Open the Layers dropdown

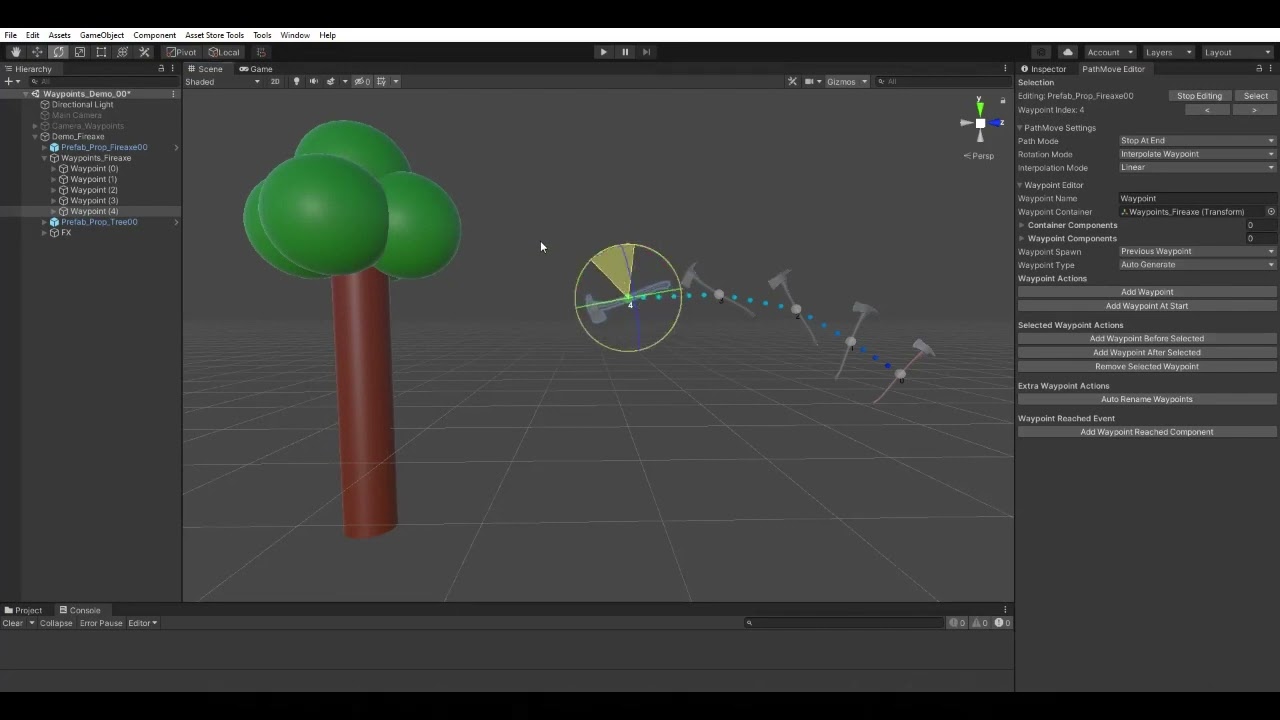pos(1167,52)
